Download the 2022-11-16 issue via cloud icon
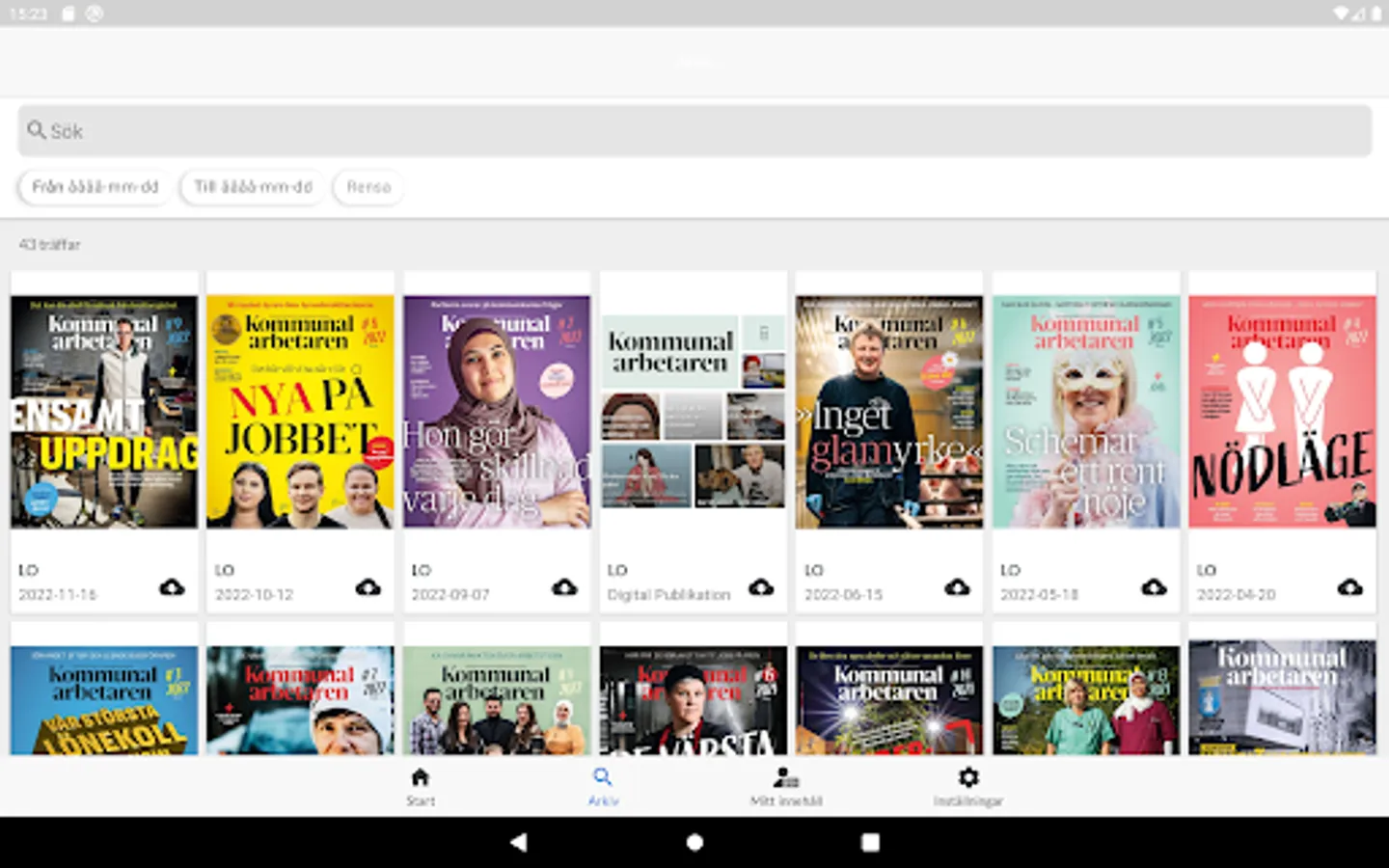Viewport: 1389px width, 868px height. tap(172, 587)
